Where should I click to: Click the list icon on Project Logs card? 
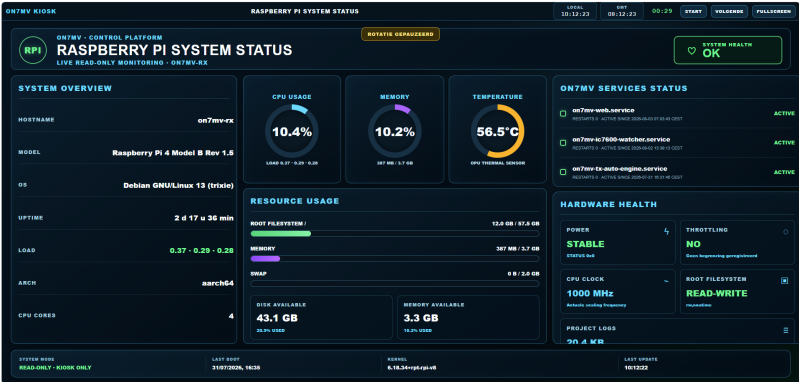785,330
